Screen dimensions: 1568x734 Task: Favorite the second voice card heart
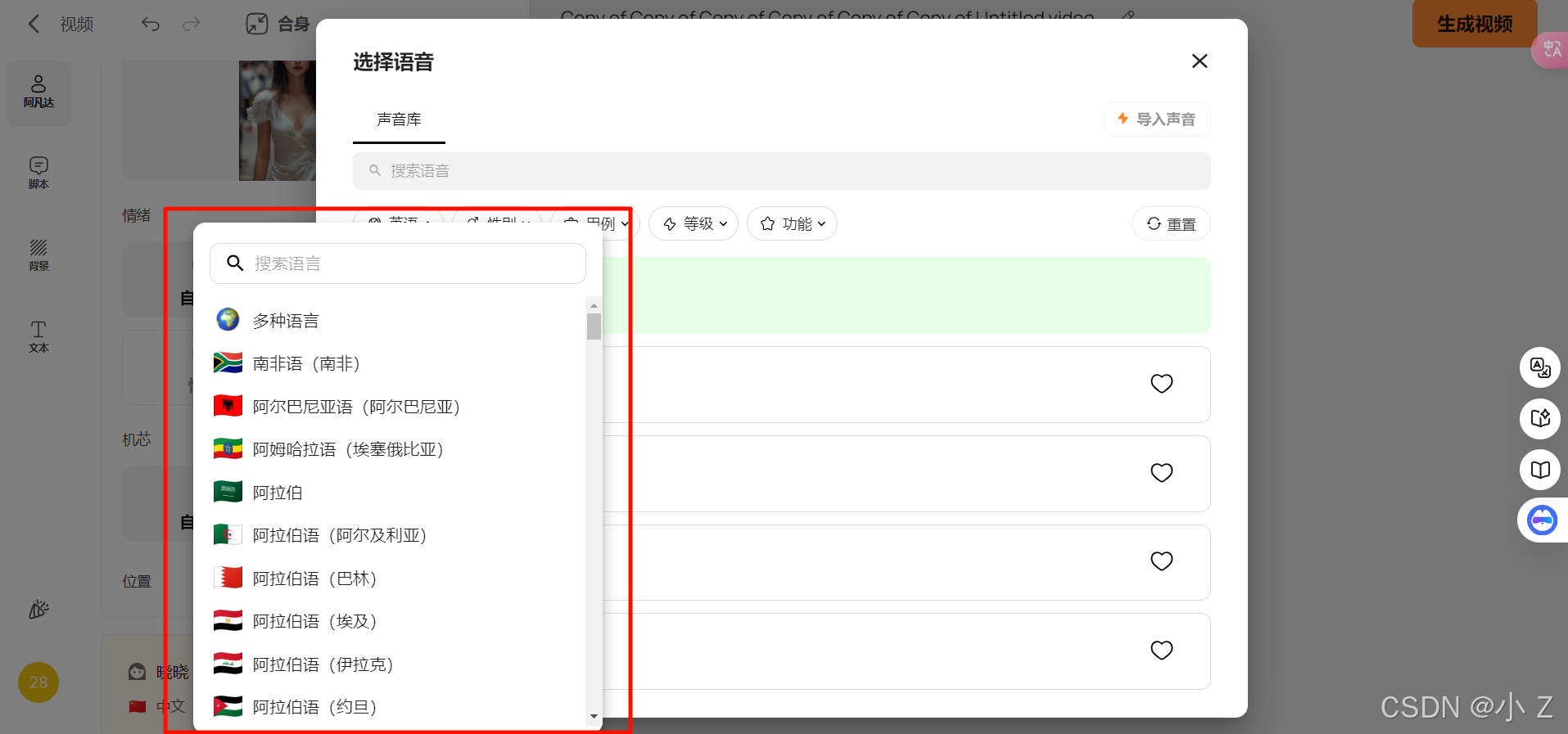1162,473
